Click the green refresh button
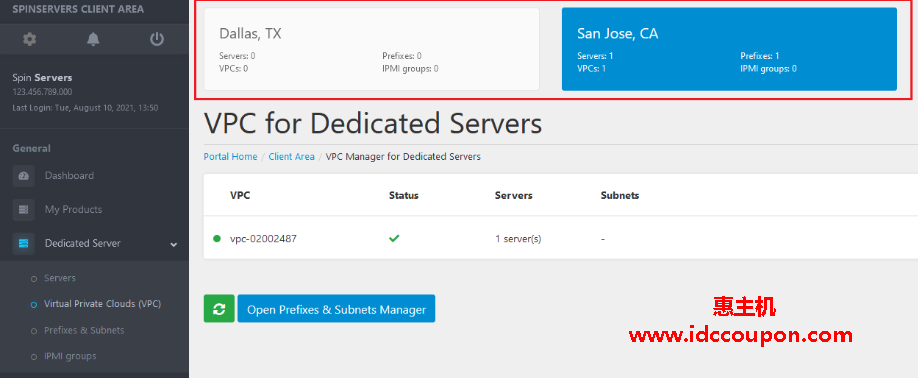 coord(219,308)
